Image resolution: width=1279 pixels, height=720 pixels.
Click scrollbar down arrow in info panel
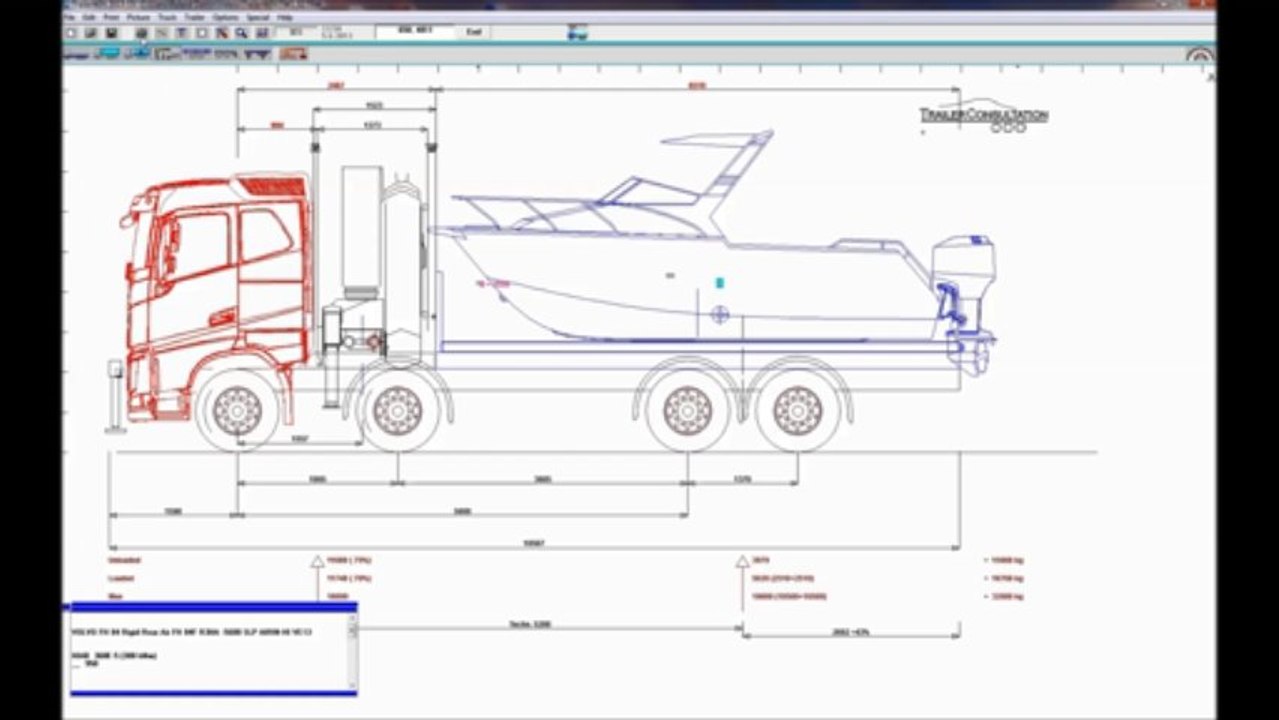[352, 686]
